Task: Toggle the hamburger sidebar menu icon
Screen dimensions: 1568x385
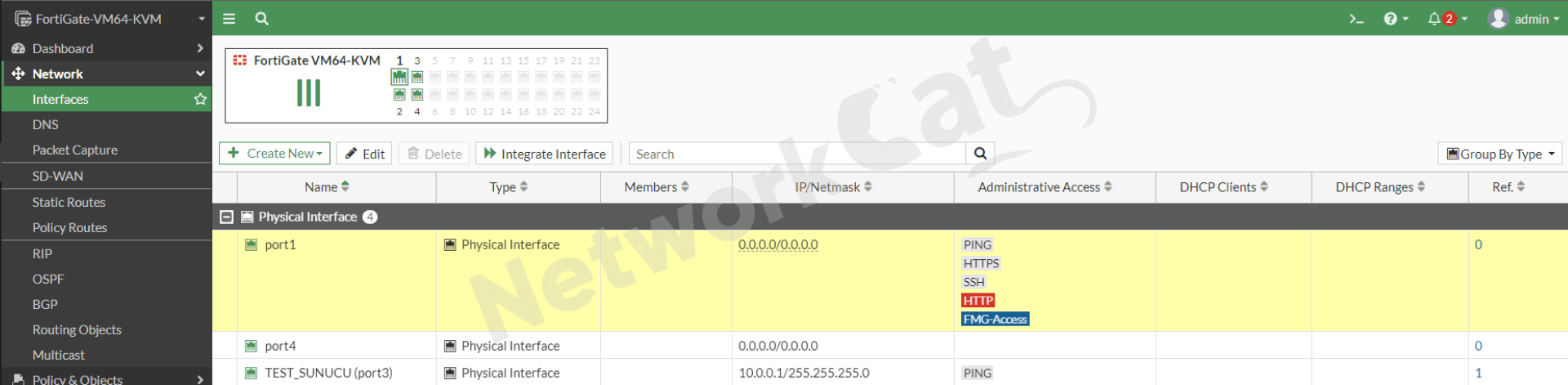Action: [229, 18]
